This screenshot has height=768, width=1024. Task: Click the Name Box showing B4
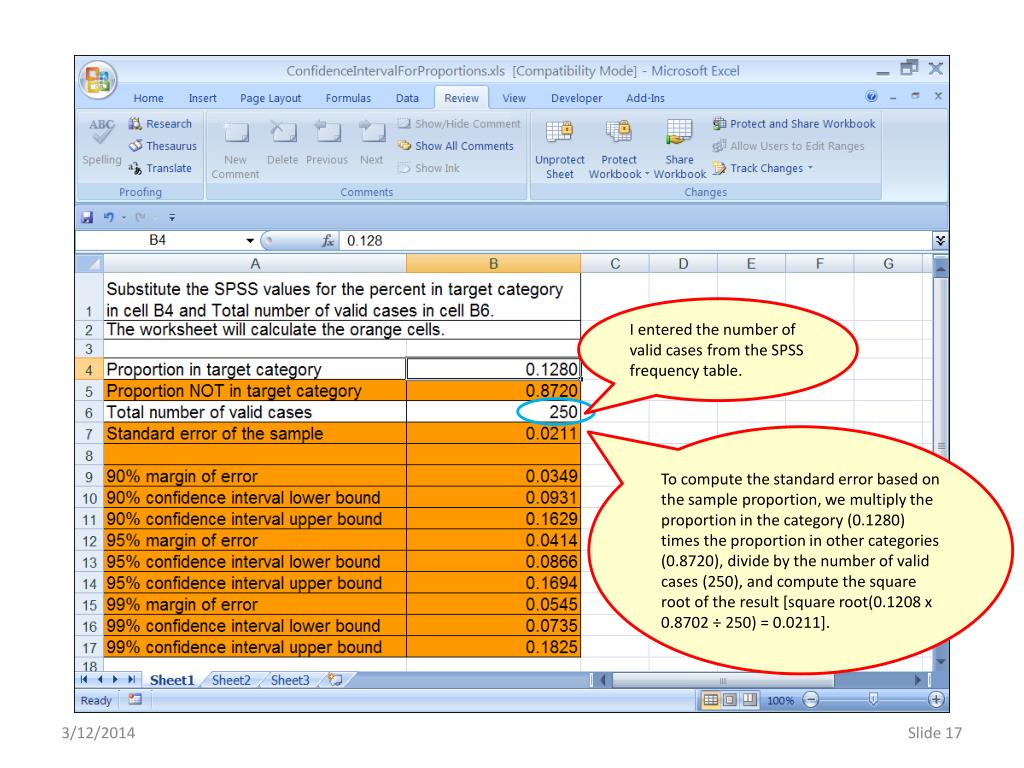[x=158, y=240]
